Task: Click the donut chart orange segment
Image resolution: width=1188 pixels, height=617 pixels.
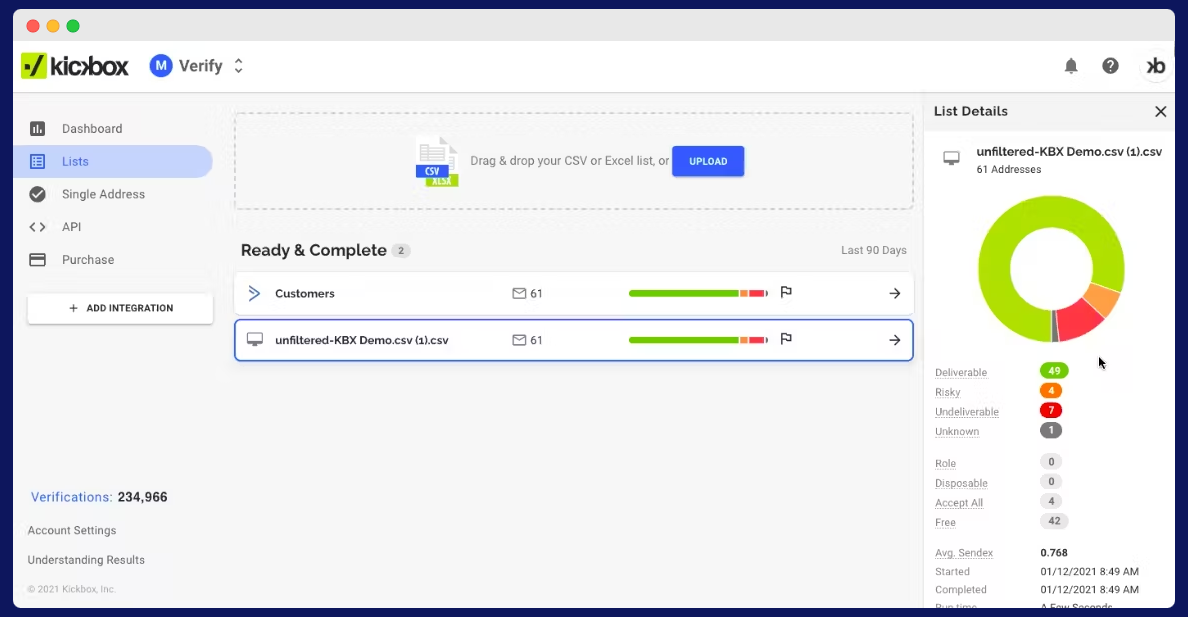Action: (1102, 298)
